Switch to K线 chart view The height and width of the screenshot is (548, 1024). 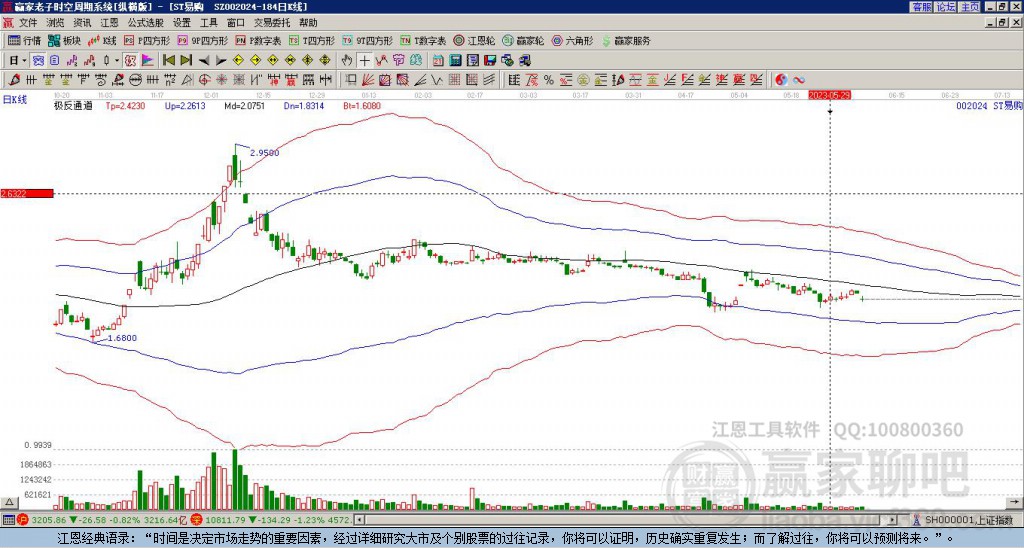(x=102, y=40)
